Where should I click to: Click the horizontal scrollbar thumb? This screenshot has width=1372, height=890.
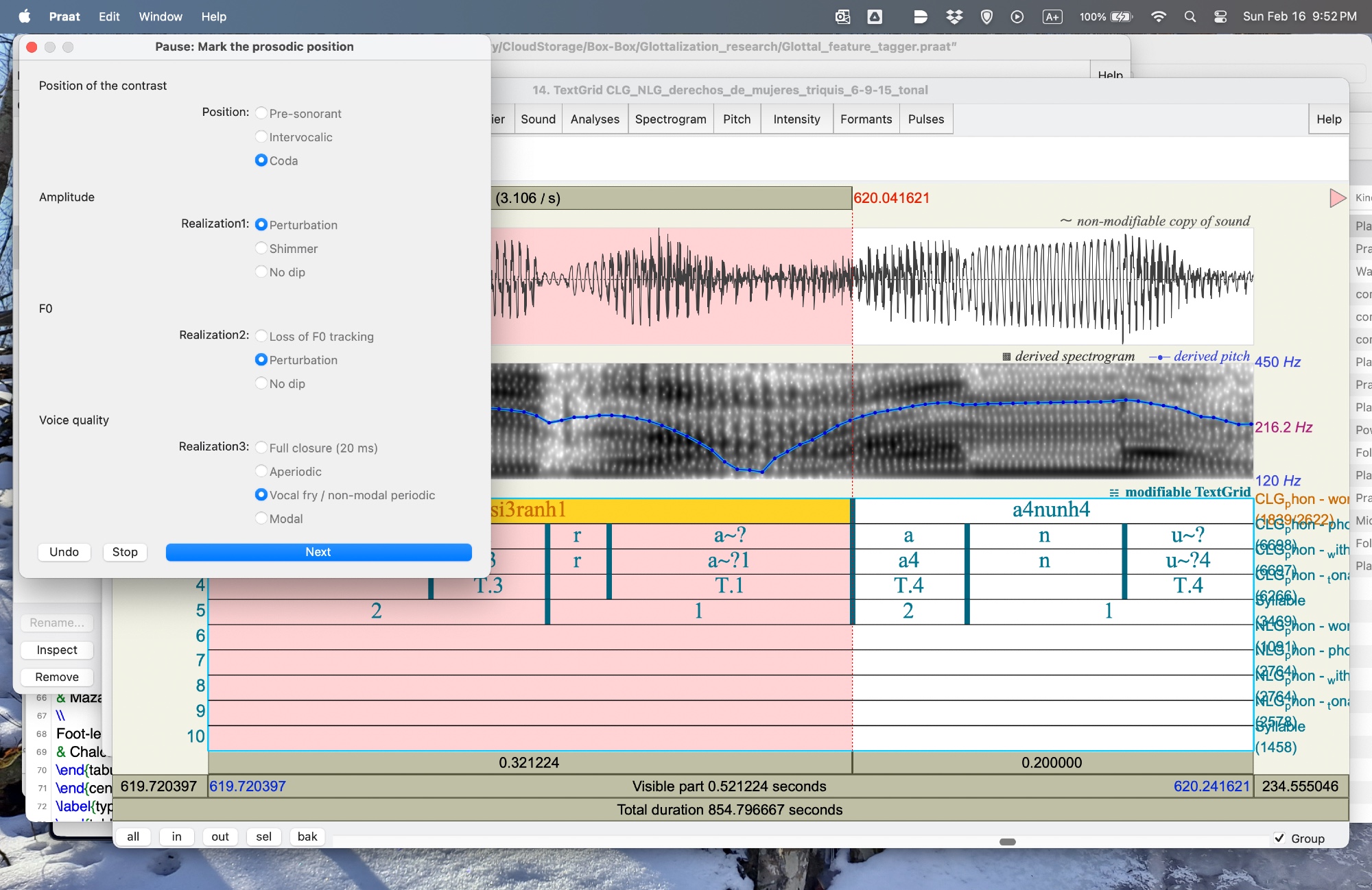[x=1007, y=841]
